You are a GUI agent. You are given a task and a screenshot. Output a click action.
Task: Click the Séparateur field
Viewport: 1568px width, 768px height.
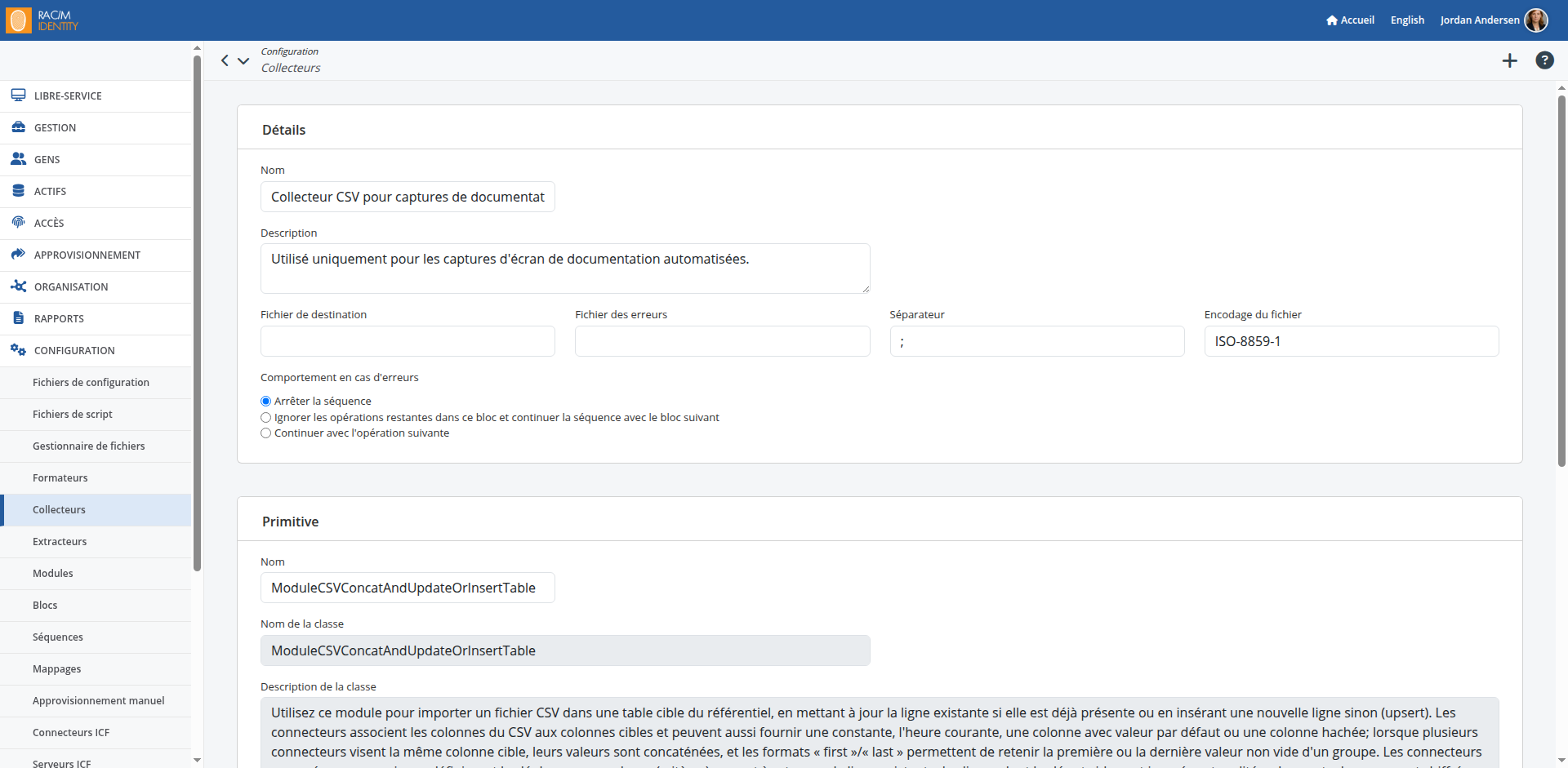pos(1037,341)
